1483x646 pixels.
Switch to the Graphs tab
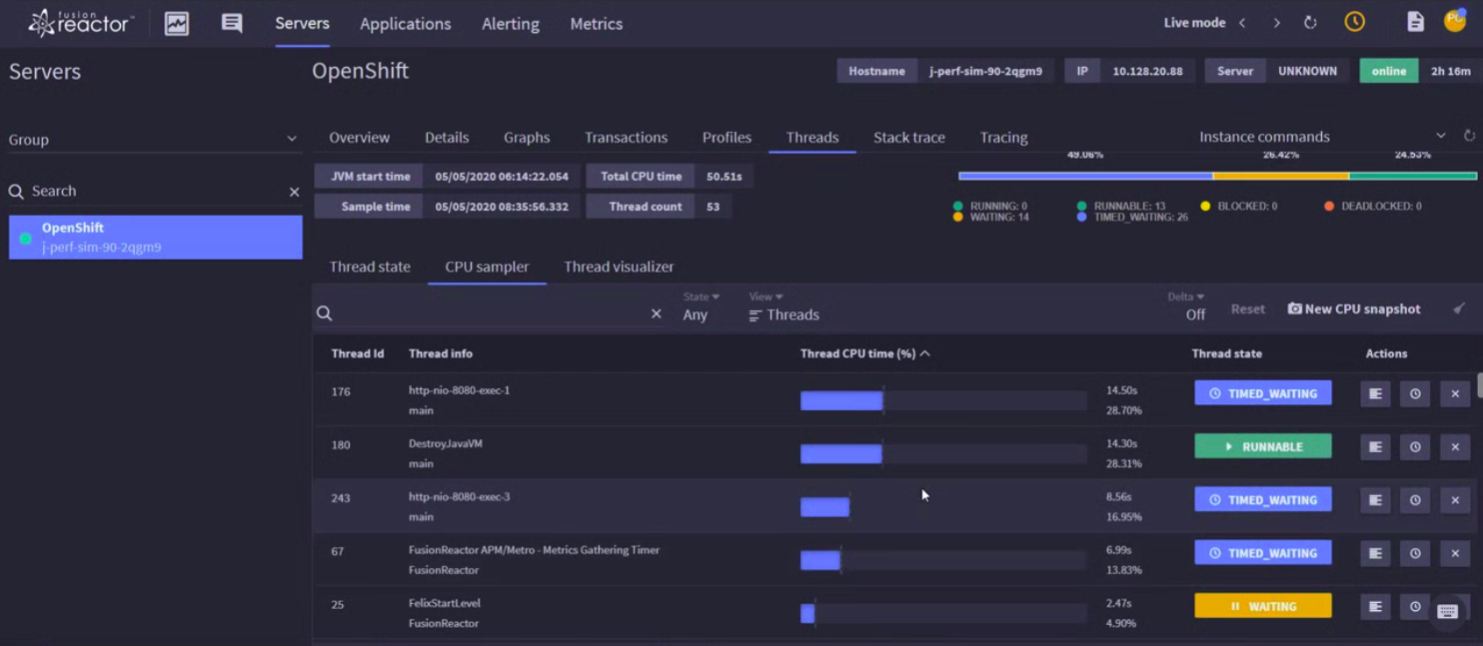[x=526, y=138]
